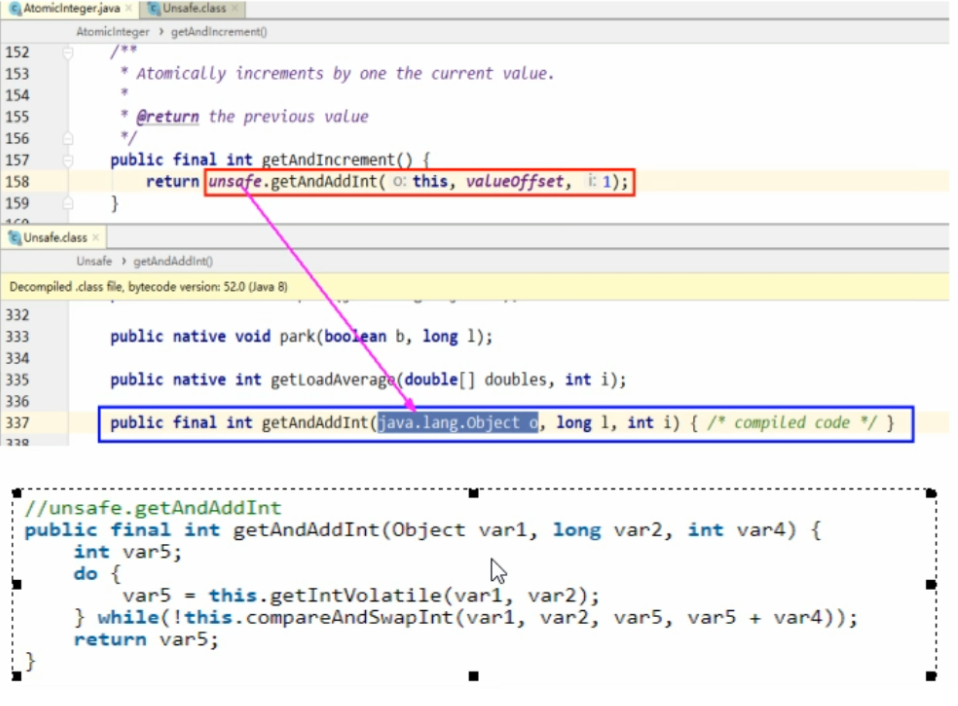Viewport: 958px width, 706px height.
Task: Toggle the method end fold marker at line 159
Action: [x=68, y=203]
